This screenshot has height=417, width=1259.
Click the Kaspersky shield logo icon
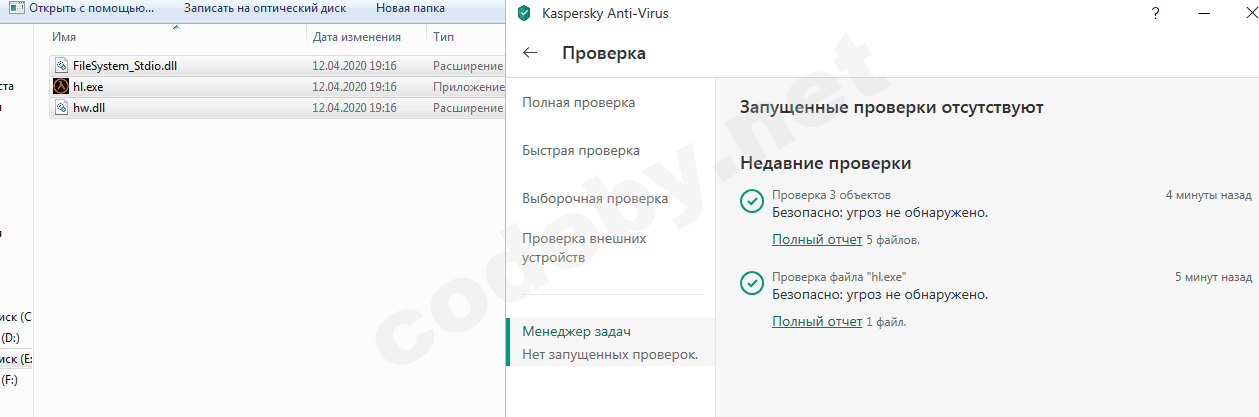(x=525, y=14)
